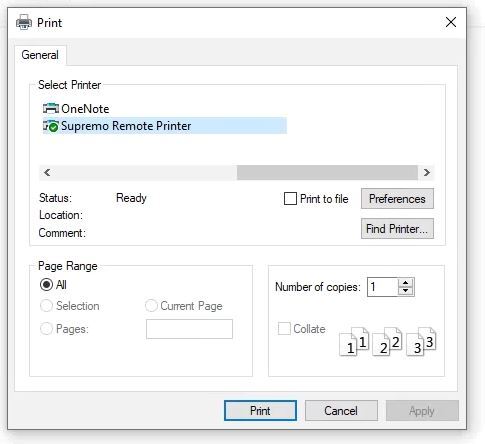Select the Supremo Remote Printer icon

51,126
